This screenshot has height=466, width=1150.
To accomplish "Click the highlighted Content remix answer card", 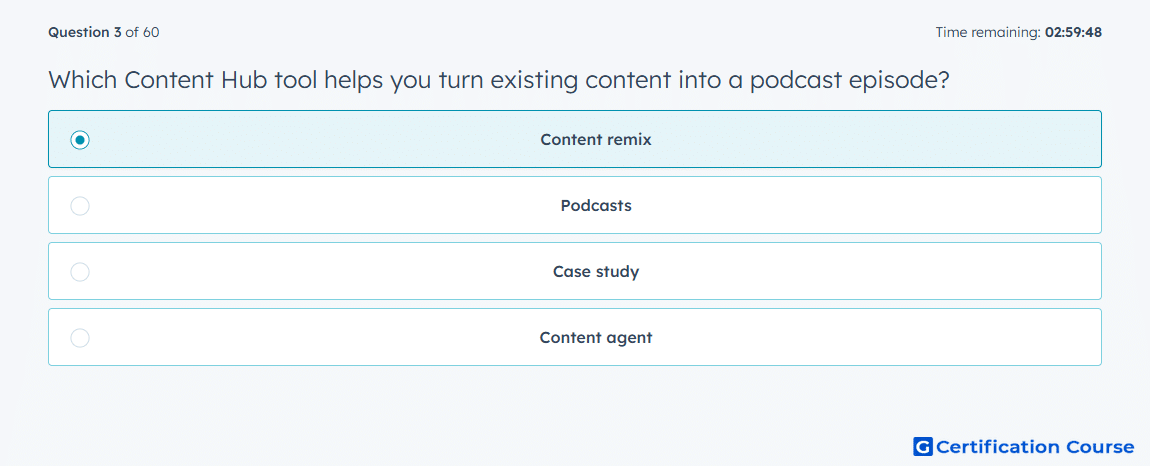I will [x=575, y=139].
